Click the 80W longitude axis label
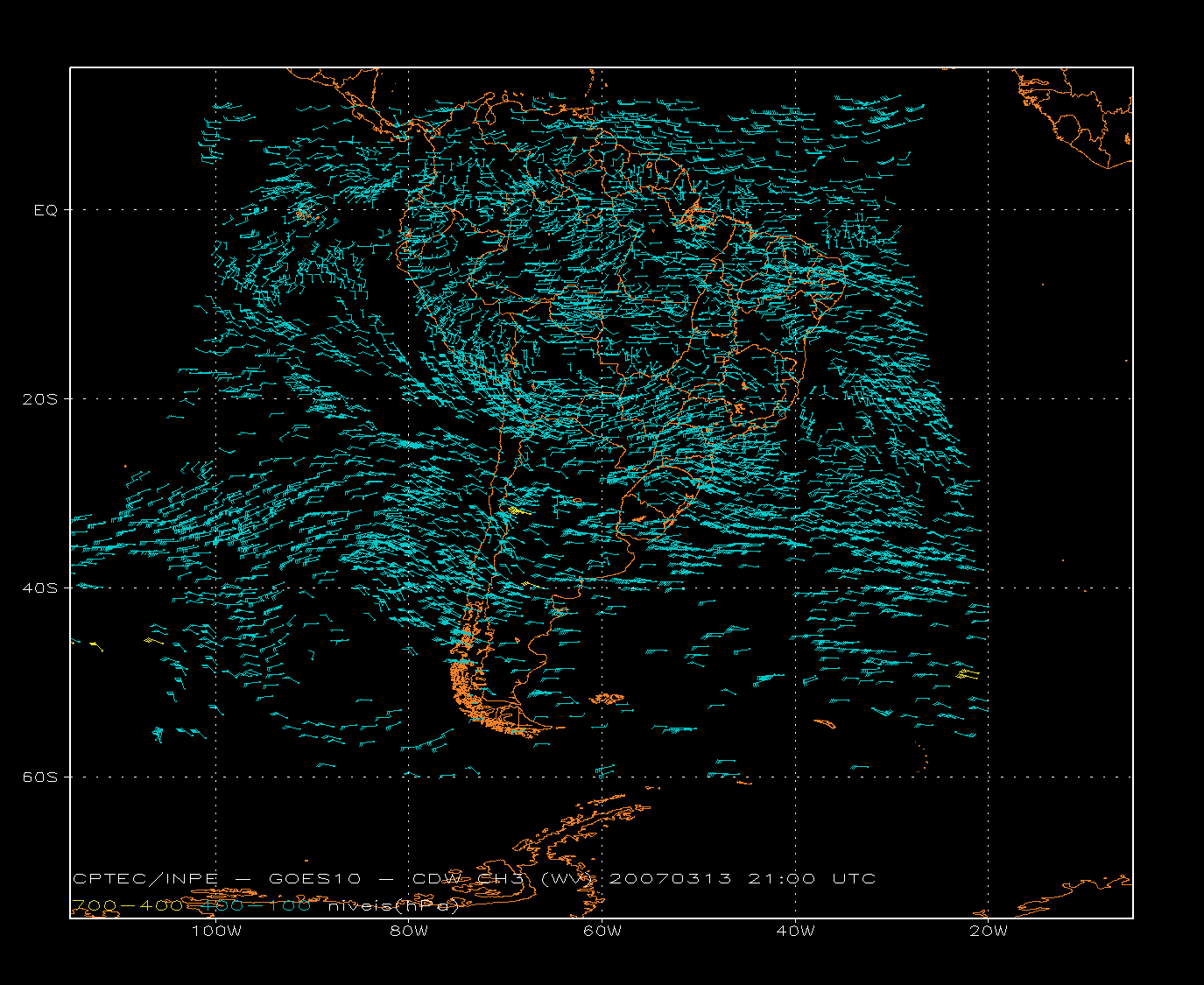1204x985 pixels. coord(409,931)
